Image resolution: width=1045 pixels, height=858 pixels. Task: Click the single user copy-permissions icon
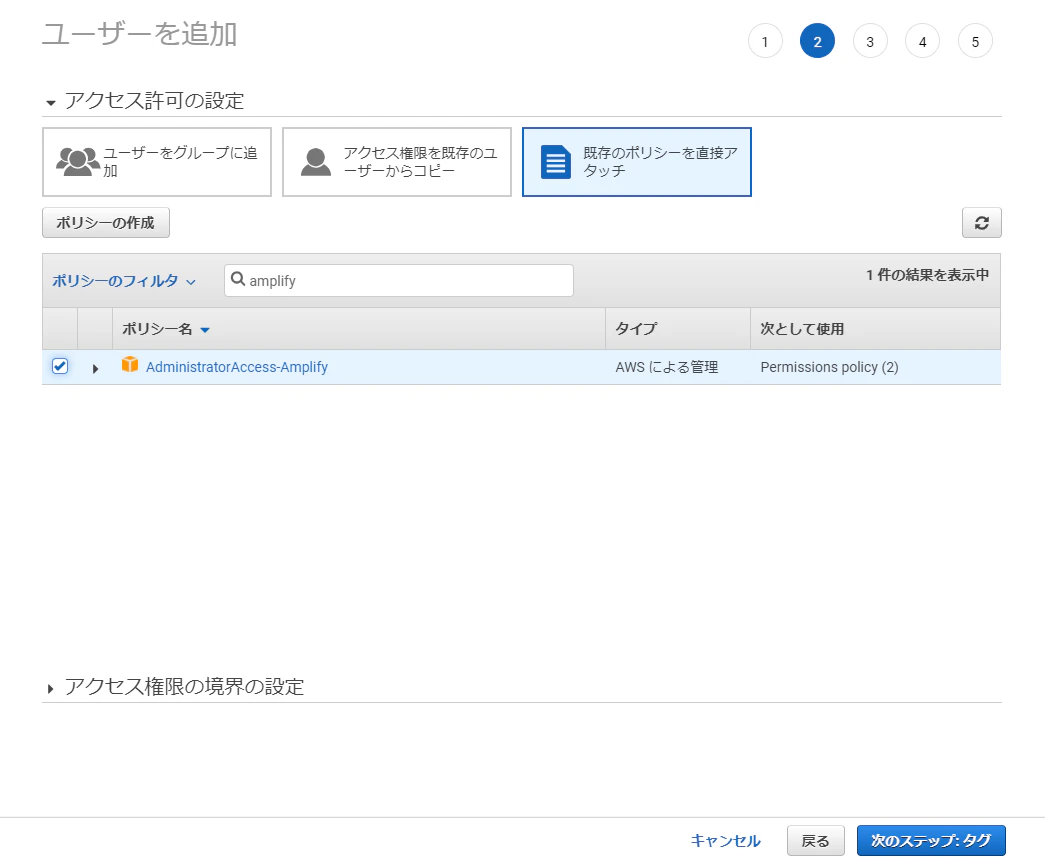[x=316, y=162]
